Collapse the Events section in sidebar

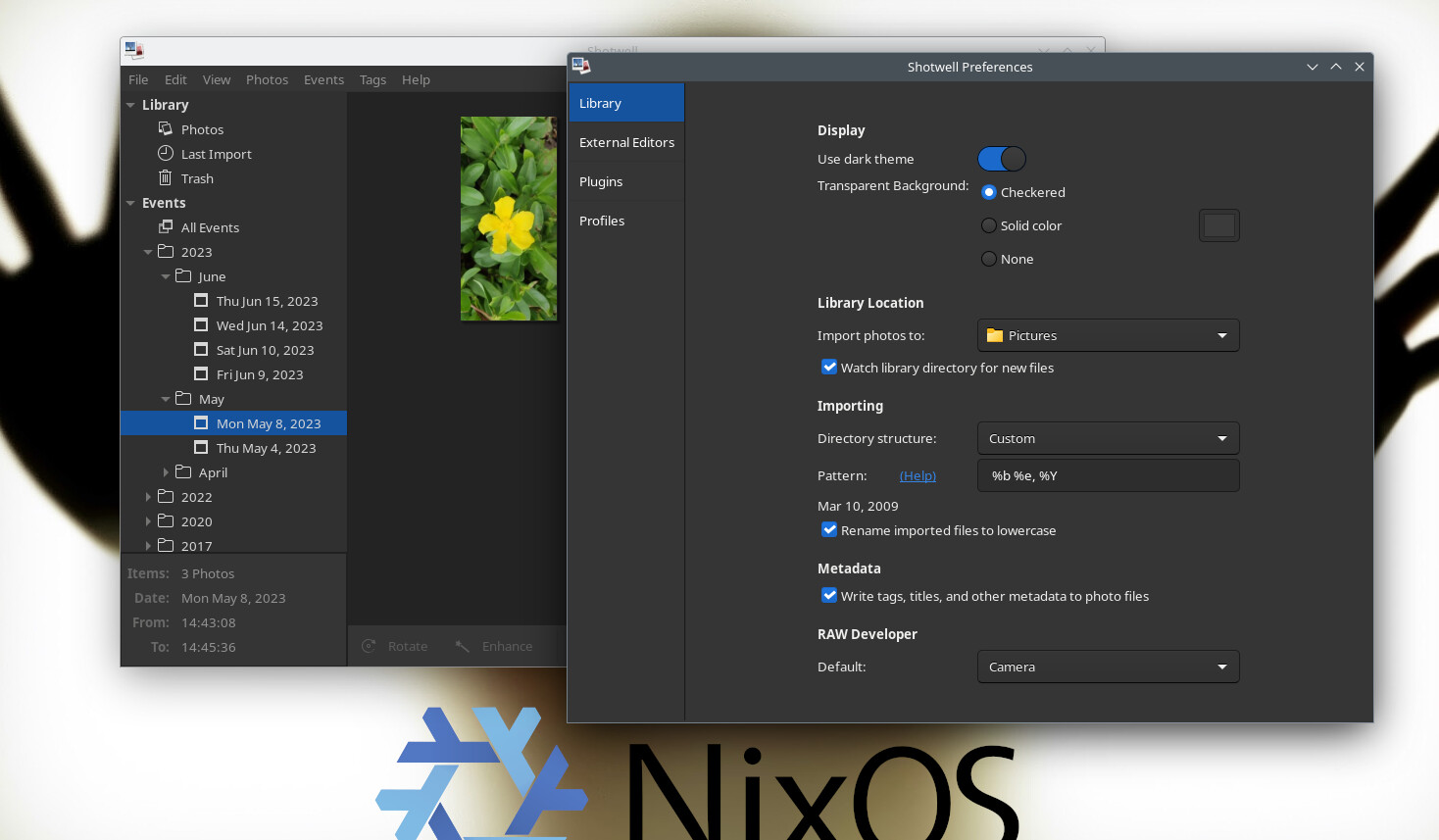click(130, 203)
